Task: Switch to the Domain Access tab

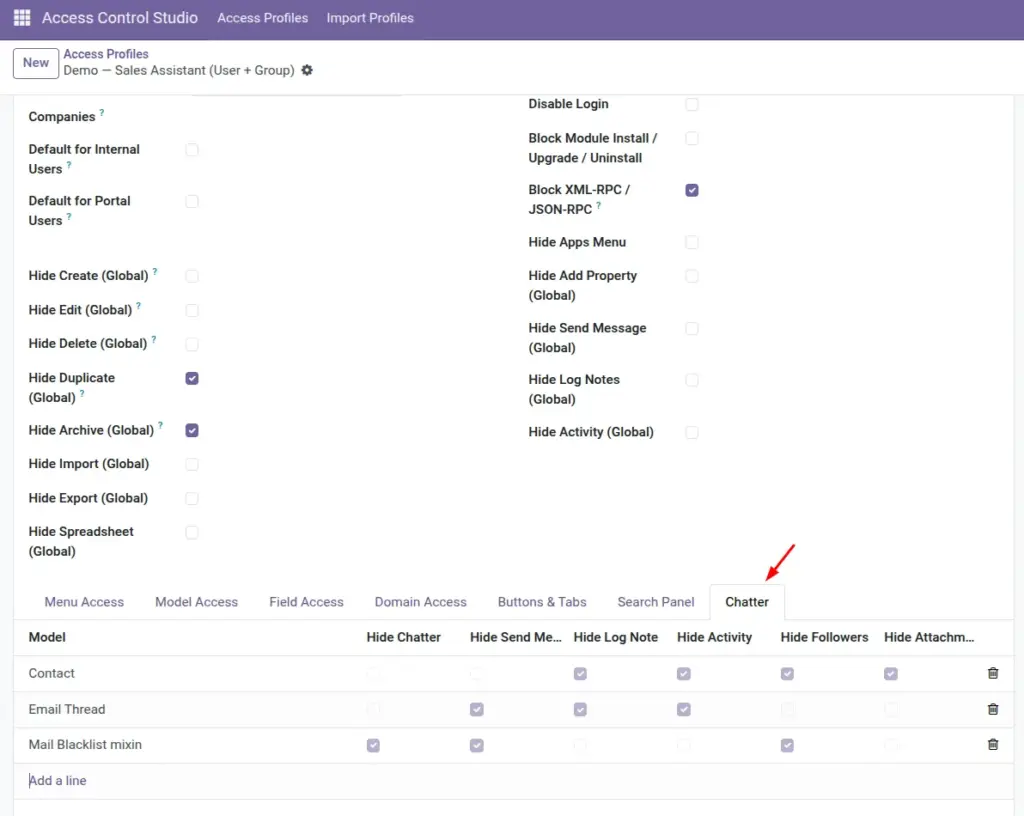Action: [421, 602]
